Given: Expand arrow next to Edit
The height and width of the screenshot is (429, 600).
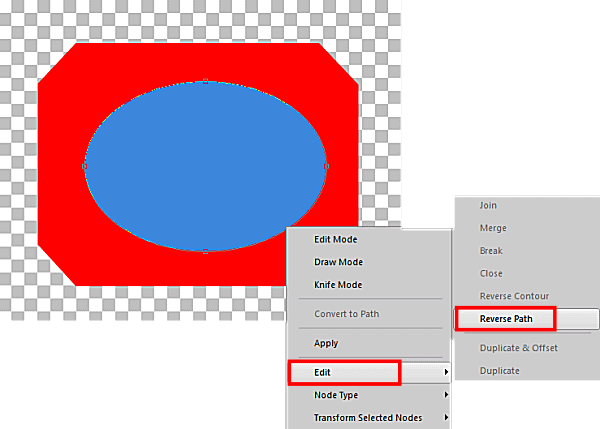Looking at the screenshot, I should pos(446,372).
